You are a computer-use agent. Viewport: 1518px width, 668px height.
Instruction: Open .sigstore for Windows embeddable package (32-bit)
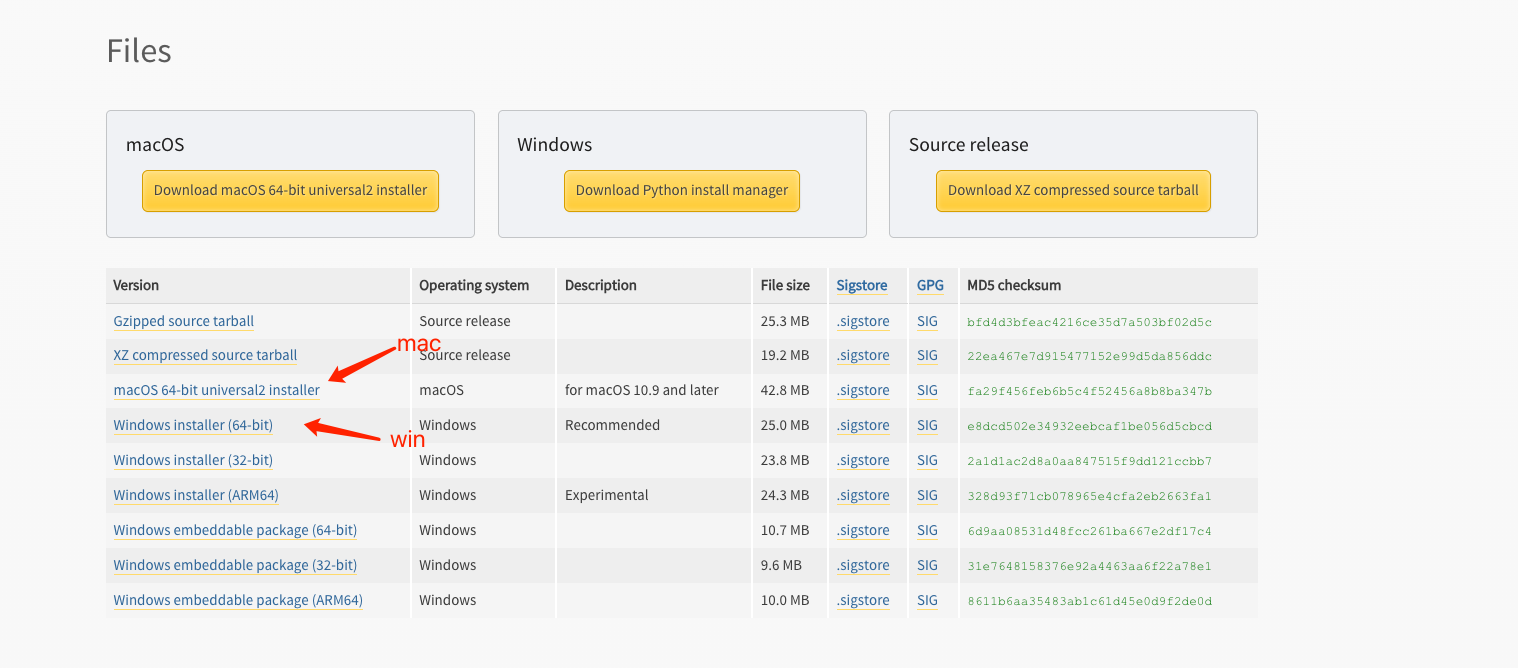pos(863,565)
